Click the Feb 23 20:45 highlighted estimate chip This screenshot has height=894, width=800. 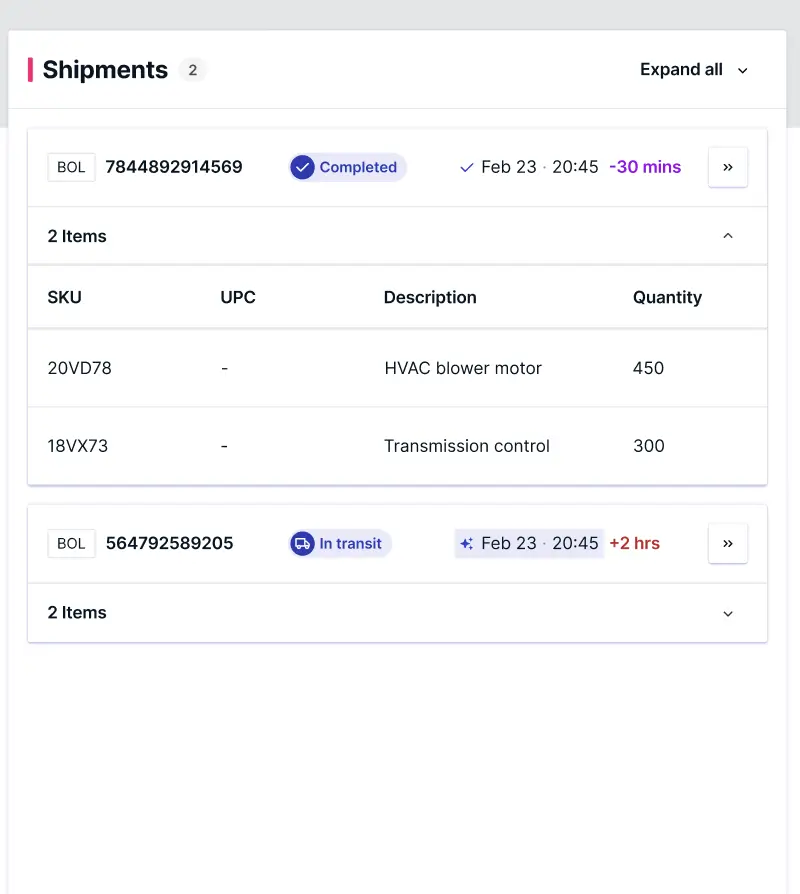pyautogui.click(x=529, y=543)
